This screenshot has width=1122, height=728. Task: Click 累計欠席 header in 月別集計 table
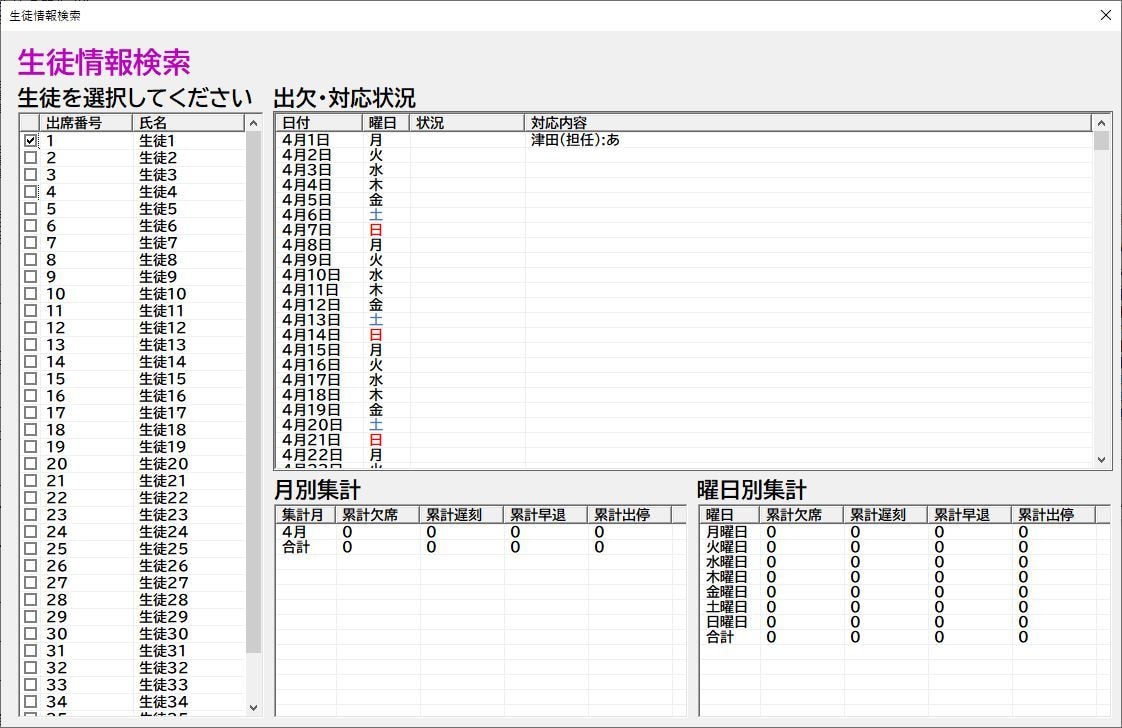pyautogui.click(x=378, y=515)
